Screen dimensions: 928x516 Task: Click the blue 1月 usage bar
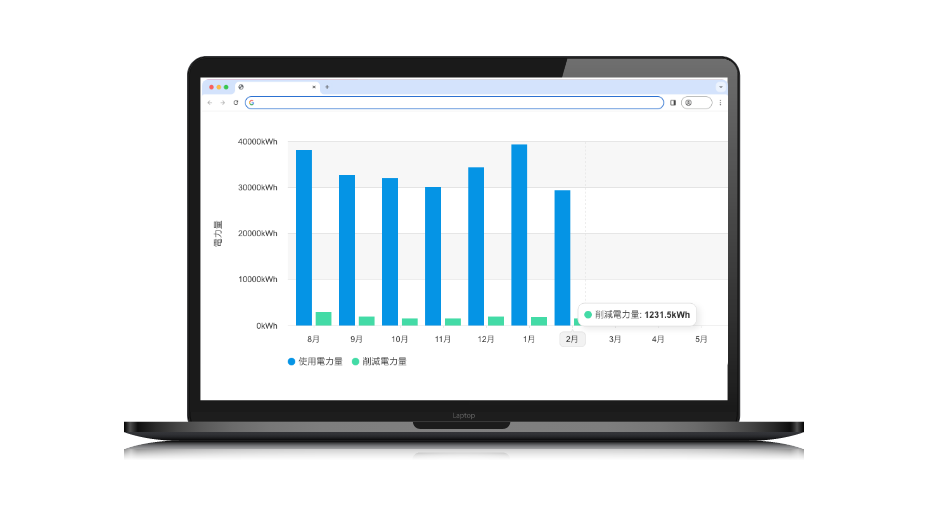[x=519, y=235]
